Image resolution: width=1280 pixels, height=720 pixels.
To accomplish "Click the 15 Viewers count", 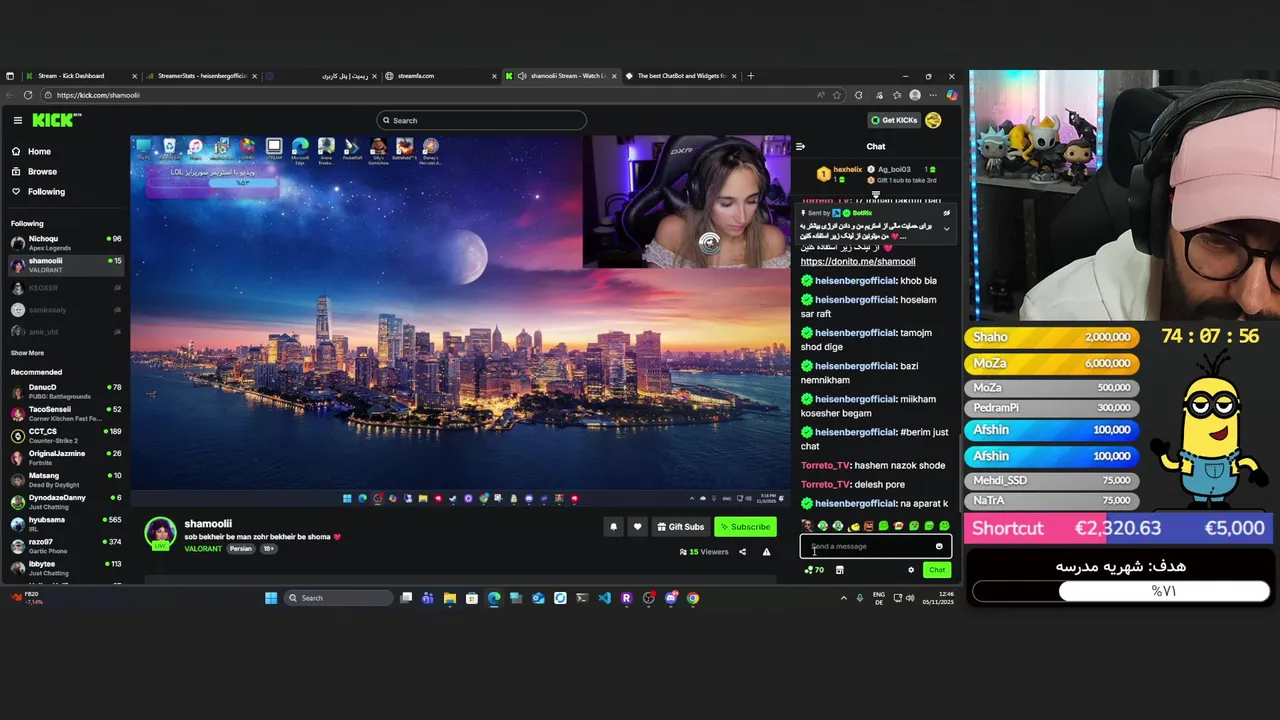I will 704,552.
